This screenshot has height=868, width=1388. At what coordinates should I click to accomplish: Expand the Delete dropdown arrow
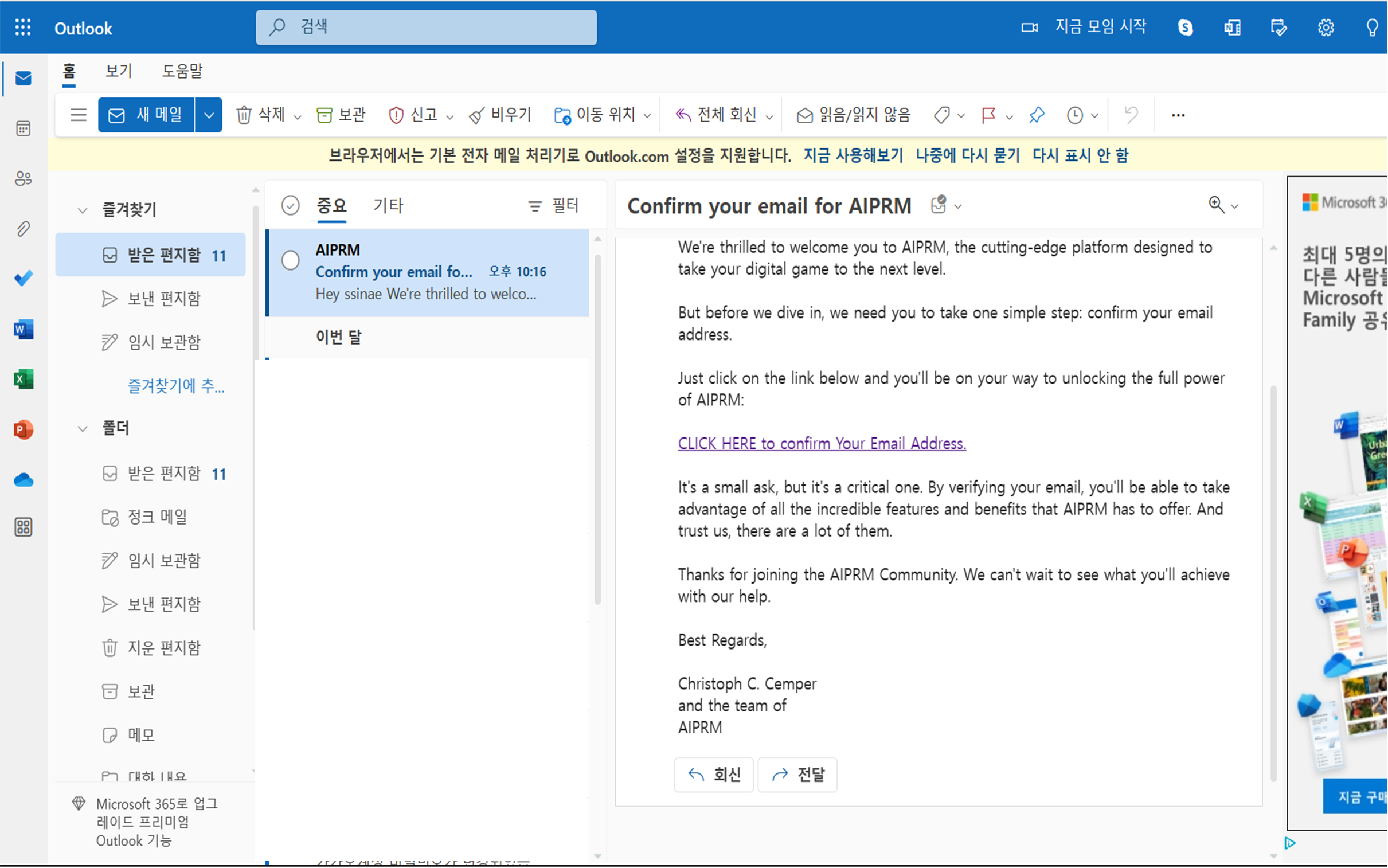tap(298, 116)
